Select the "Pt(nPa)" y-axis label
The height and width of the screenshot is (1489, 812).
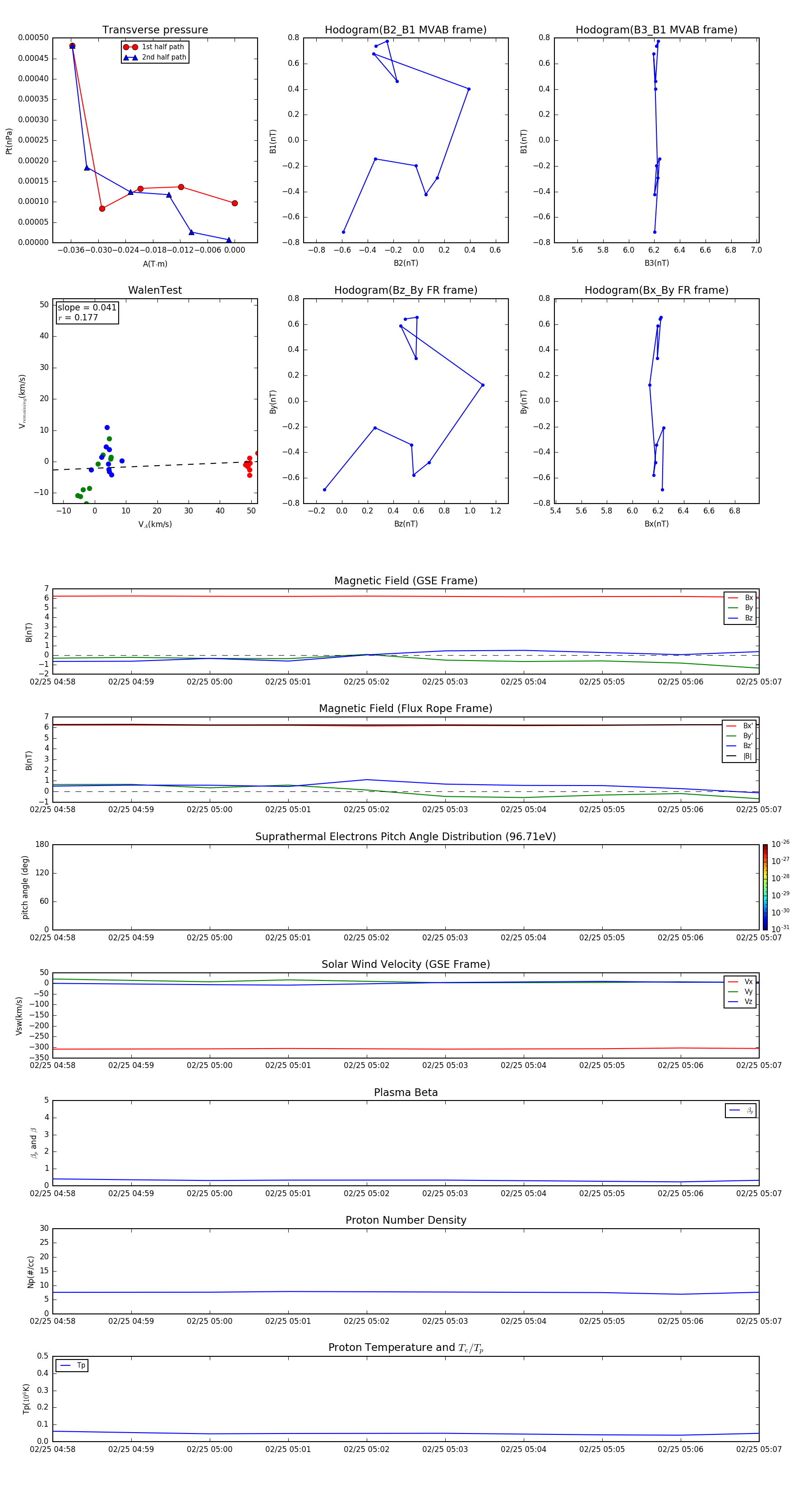[9, 141]
